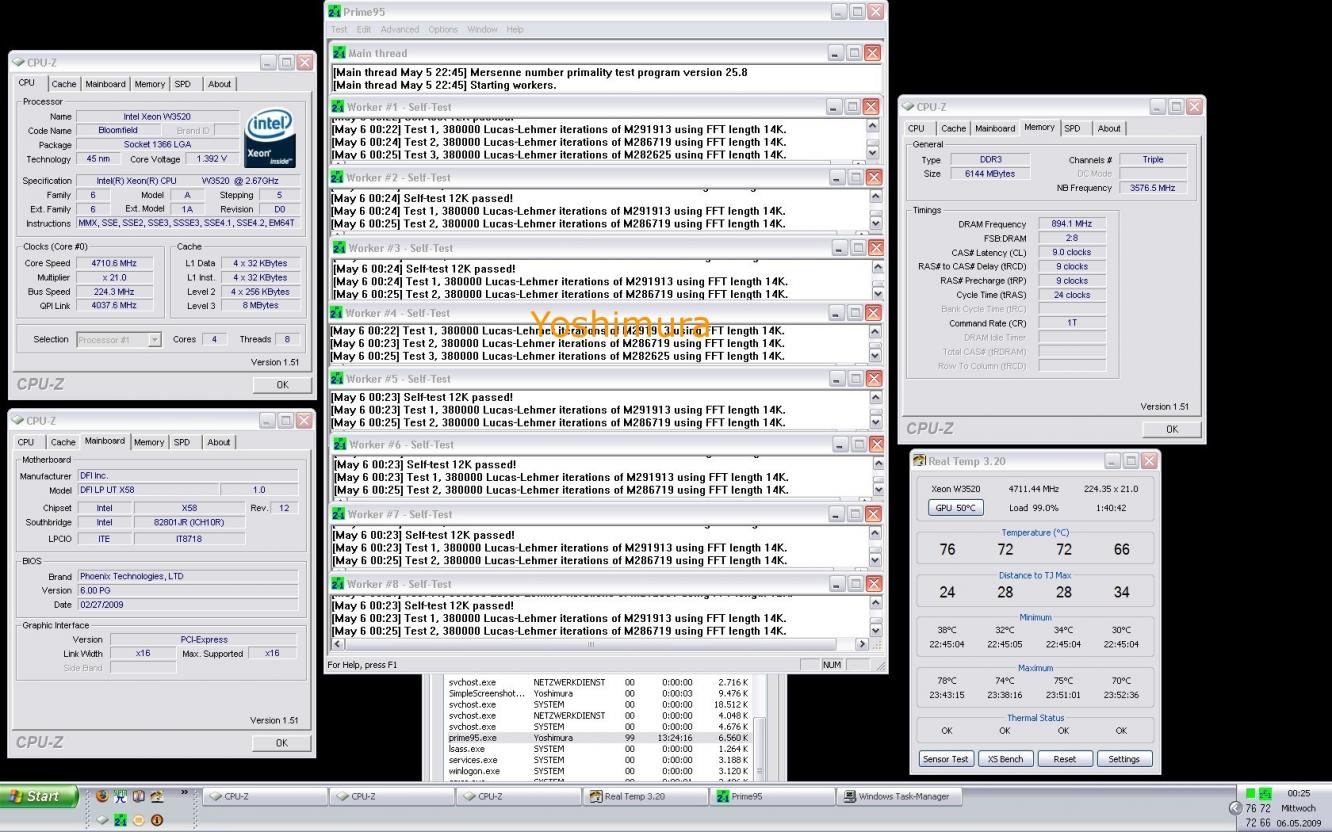Switch to Cache tab in Mainboard CPU-Z window

(63, 442)
